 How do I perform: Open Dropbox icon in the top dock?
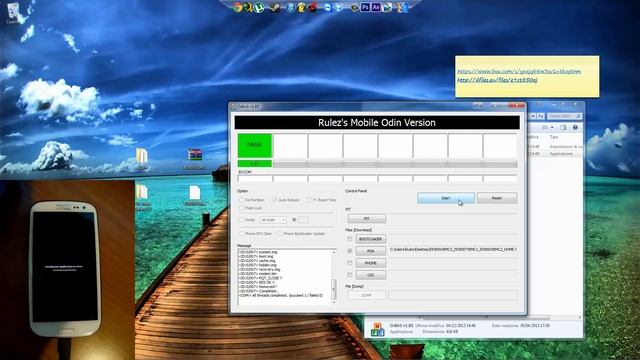pyautogui.click(x=339, y=8)
